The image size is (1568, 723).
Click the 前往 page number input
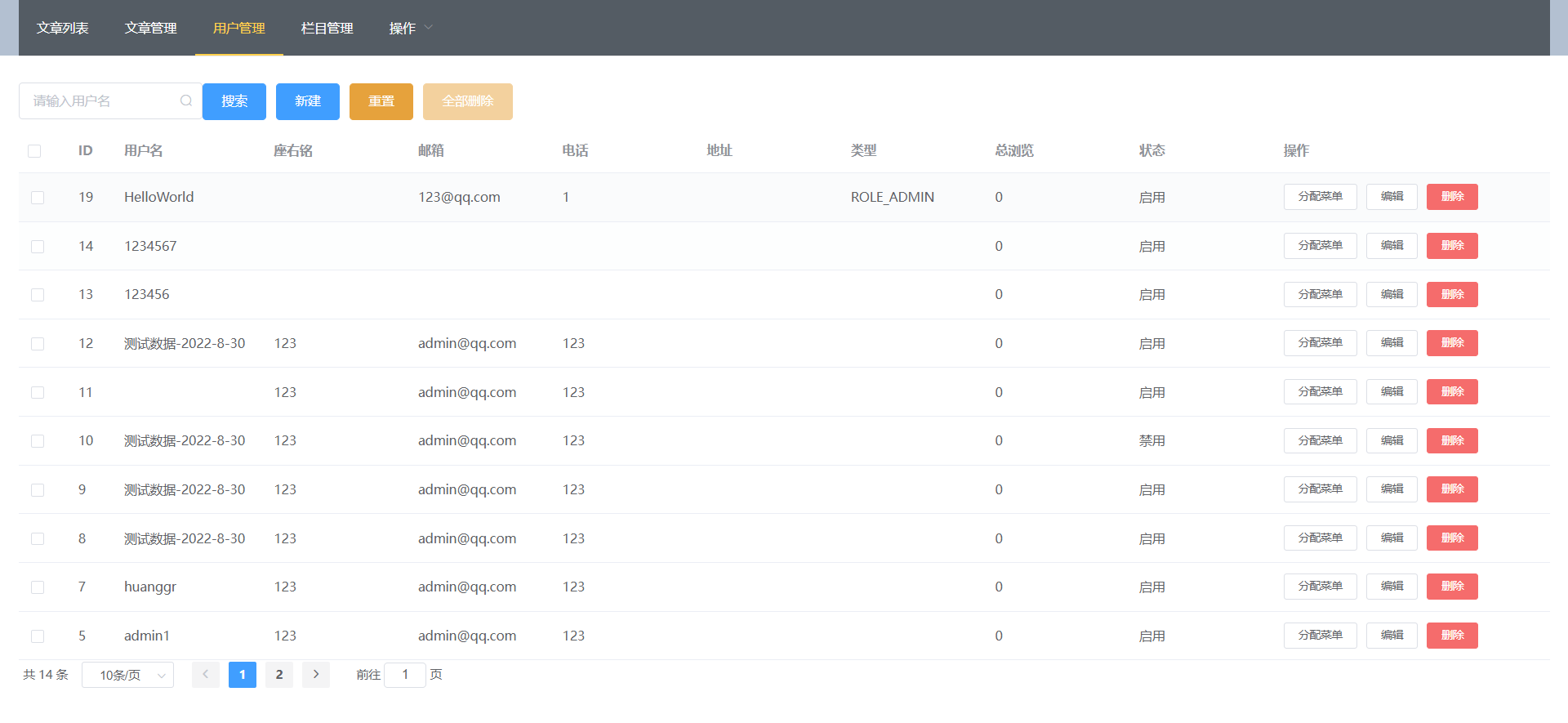coord(405,675)
